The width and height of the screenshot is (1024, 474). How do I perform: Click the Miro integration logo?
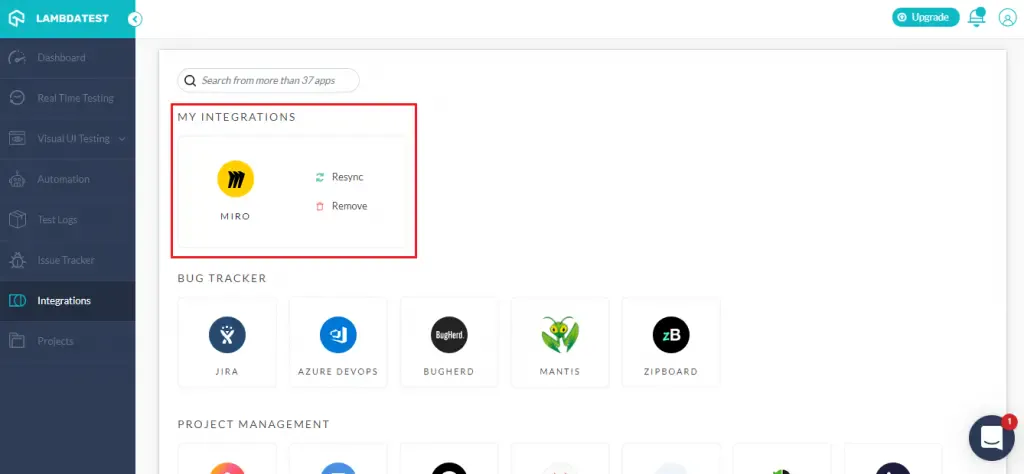tap(235, 179)
